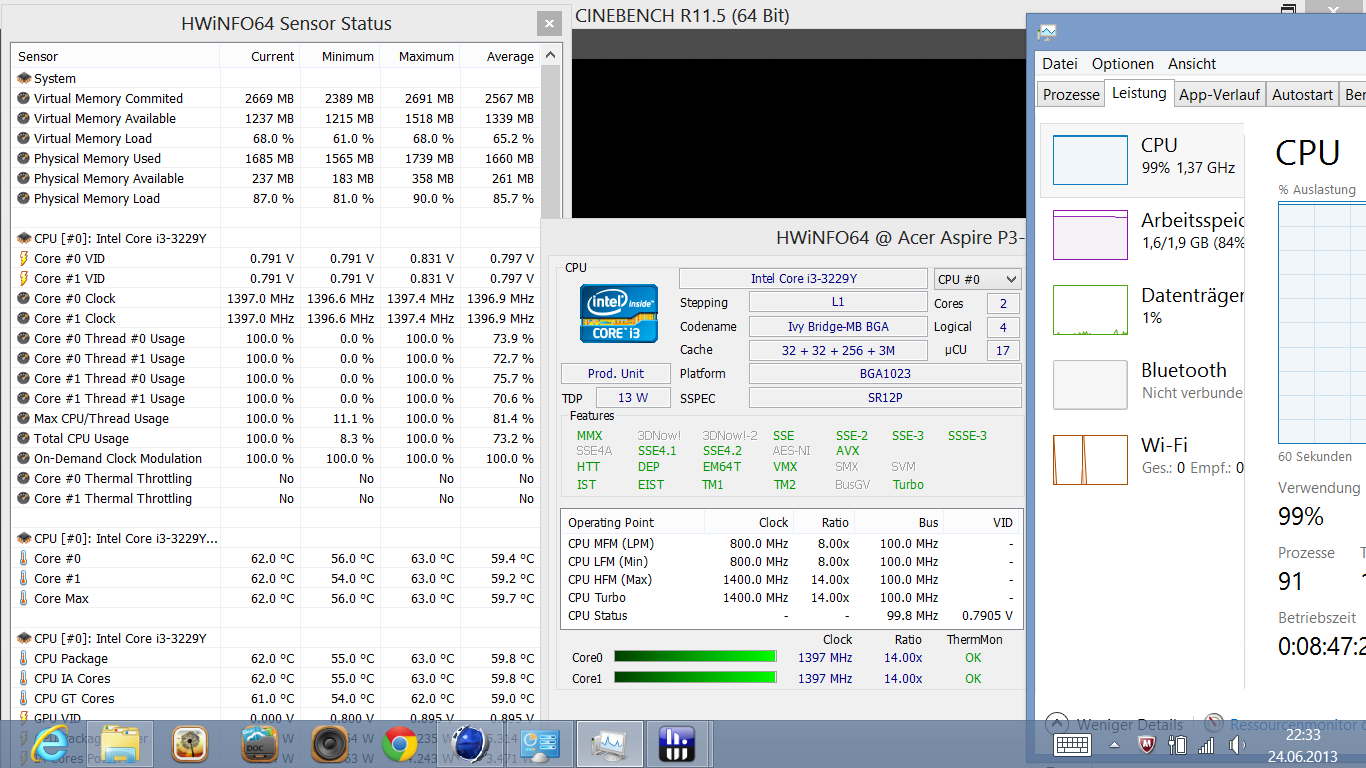Open Datei menu in Task Manager

[x=1060, y=63]
